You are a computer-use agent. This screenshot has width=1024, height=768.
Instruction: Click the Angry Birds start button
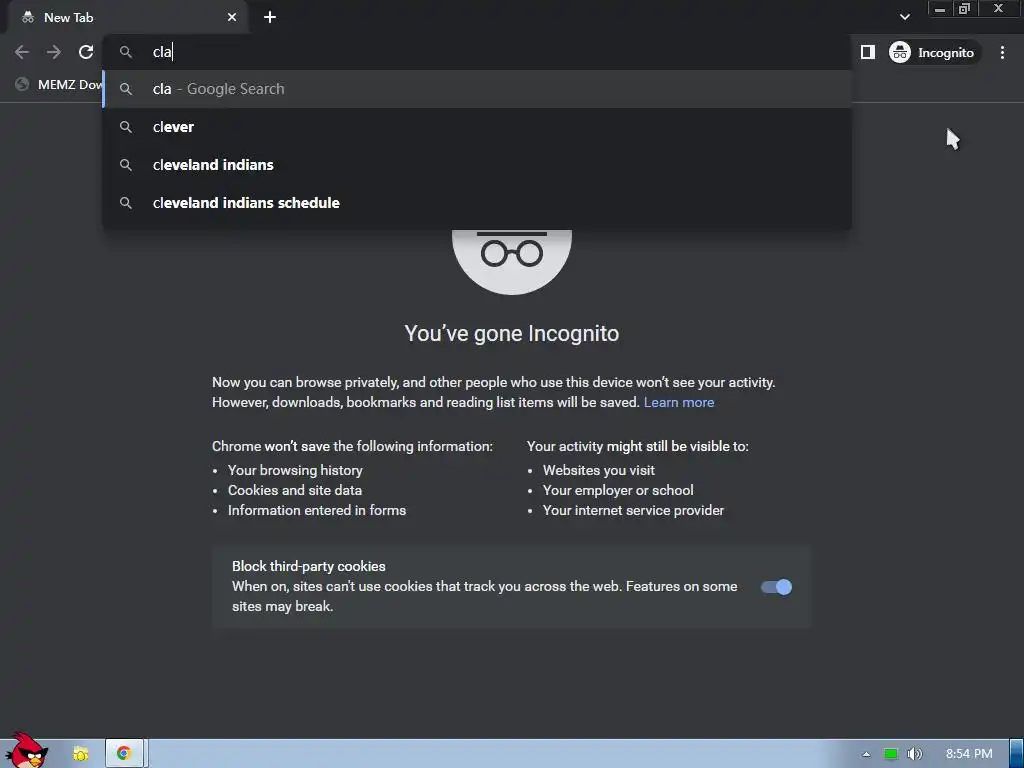[x=25, y=751]
